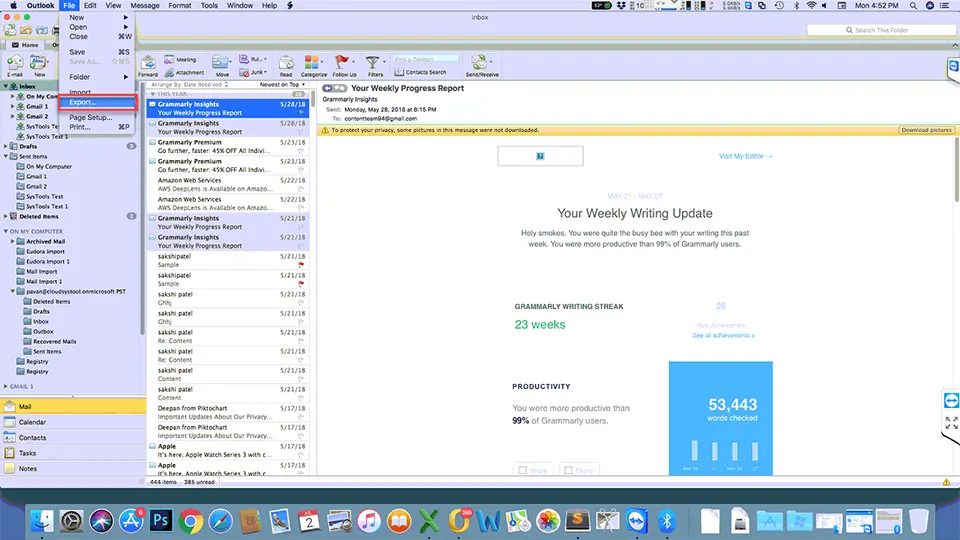Open the Deepan from Piktochart first email
This screenshot has width=960, height=540.
pyautogui.click(x=228, y=412)
